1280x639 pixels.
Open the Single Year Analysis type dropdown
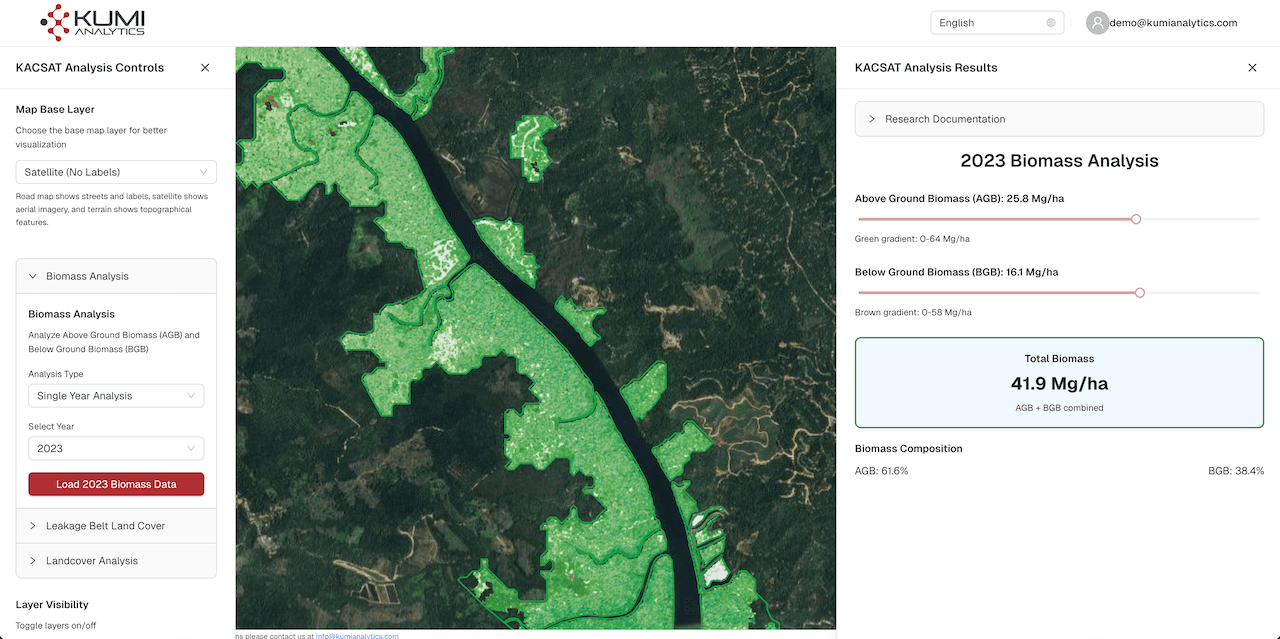tap(116, 396)
